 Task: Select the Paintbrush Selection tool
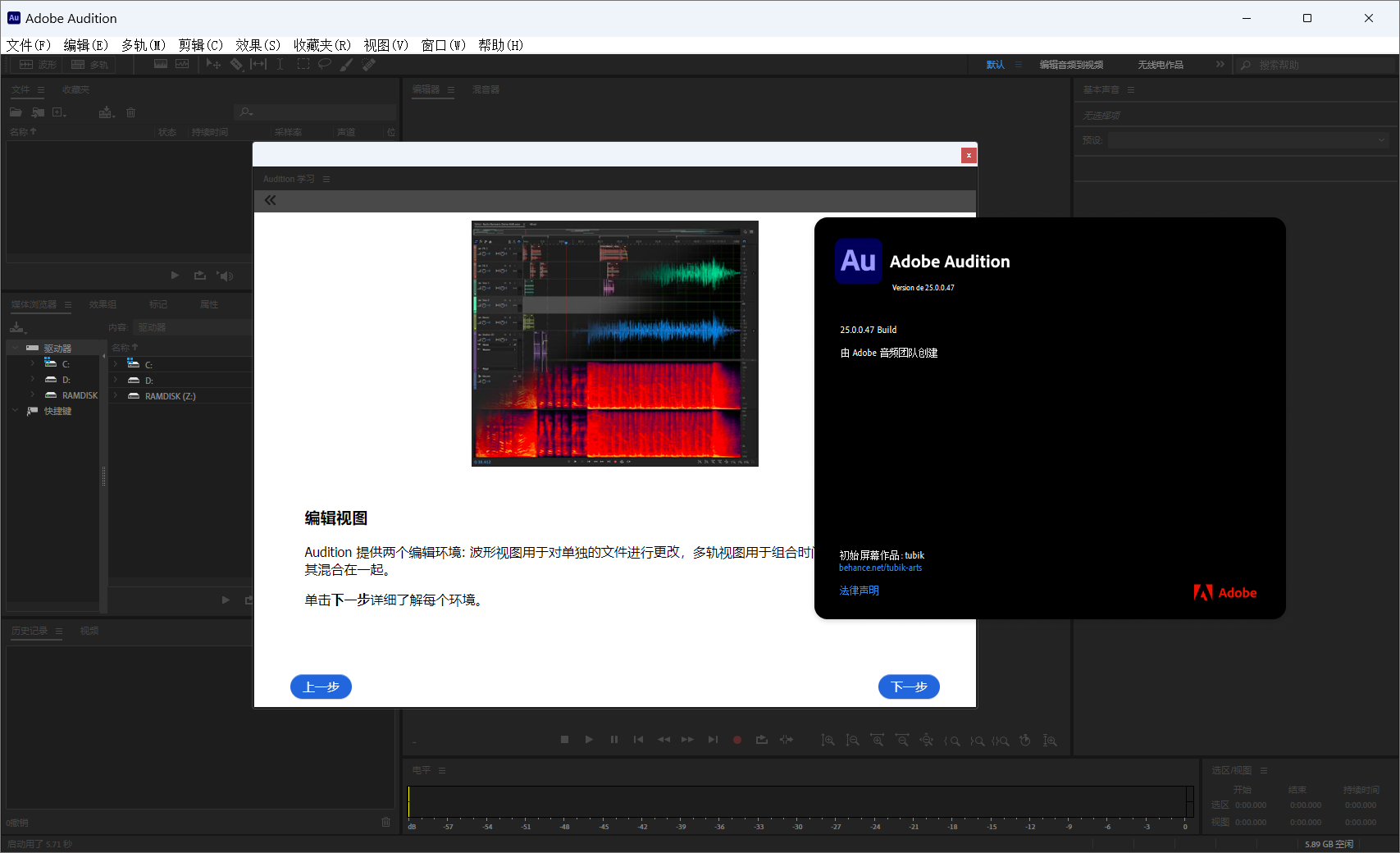pos(347,64)
